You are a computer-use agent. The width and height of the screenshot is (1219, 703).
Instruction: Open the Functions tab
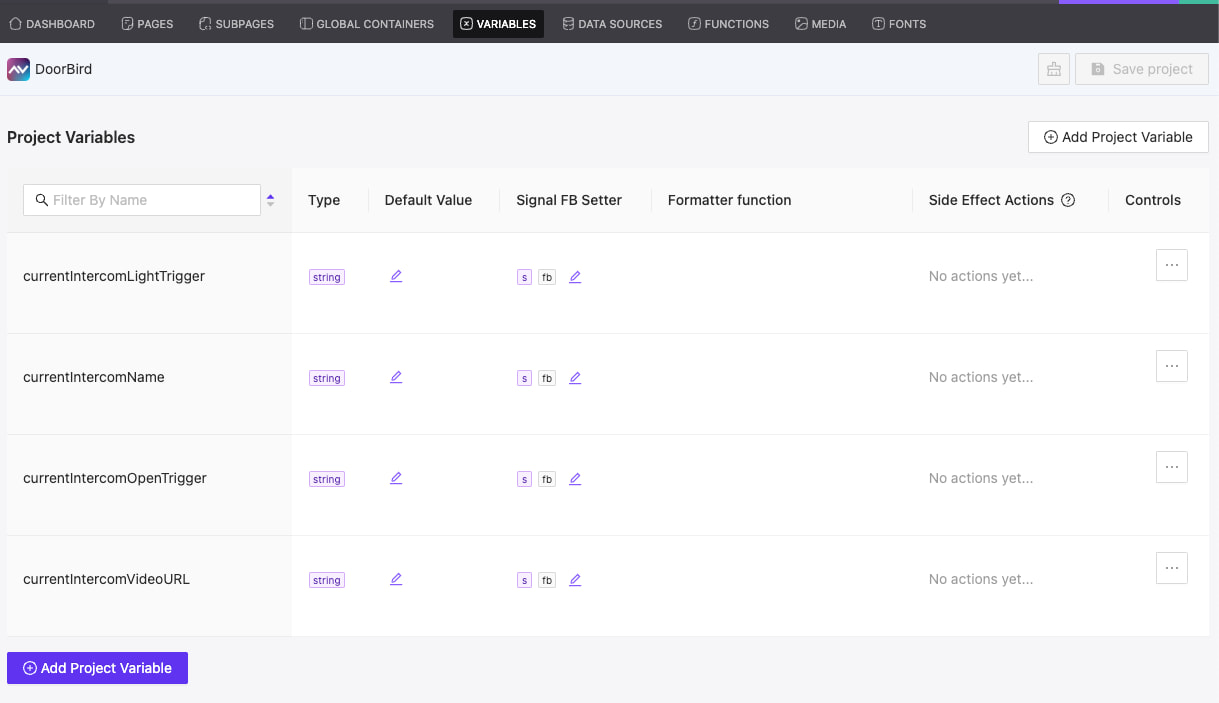click(x=728, y=23)
